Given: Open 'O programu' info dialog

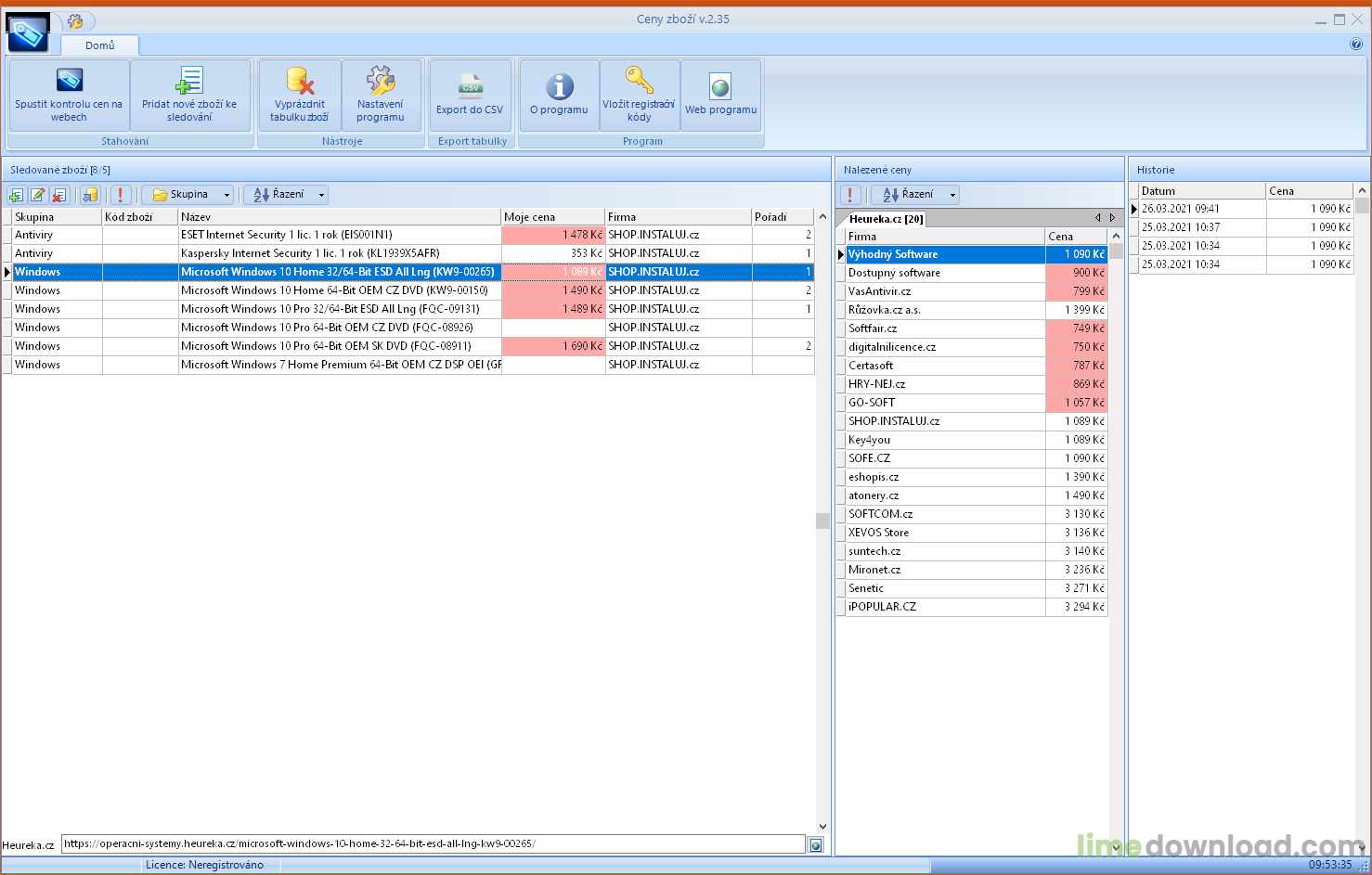Looking at the screenshot, I should pos(559,96).
